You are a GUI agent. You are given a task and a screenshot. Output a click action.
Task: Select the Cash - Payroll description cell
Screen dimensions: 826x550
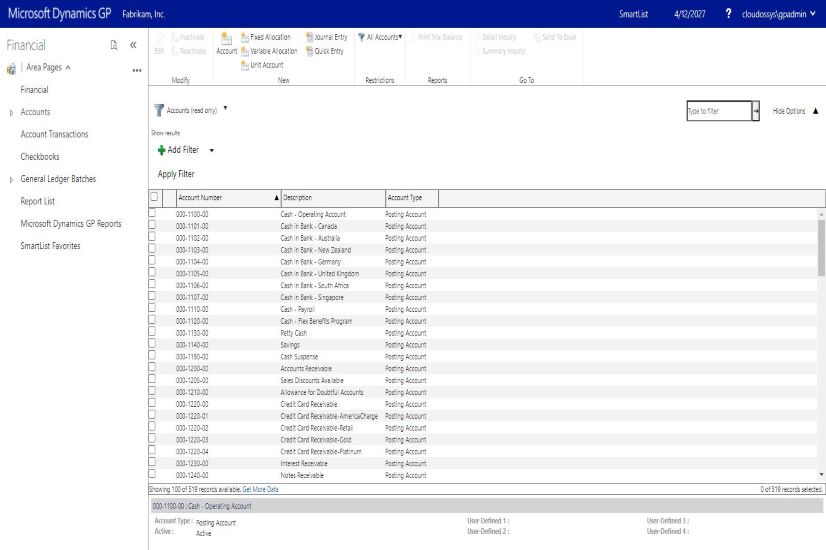298,309
